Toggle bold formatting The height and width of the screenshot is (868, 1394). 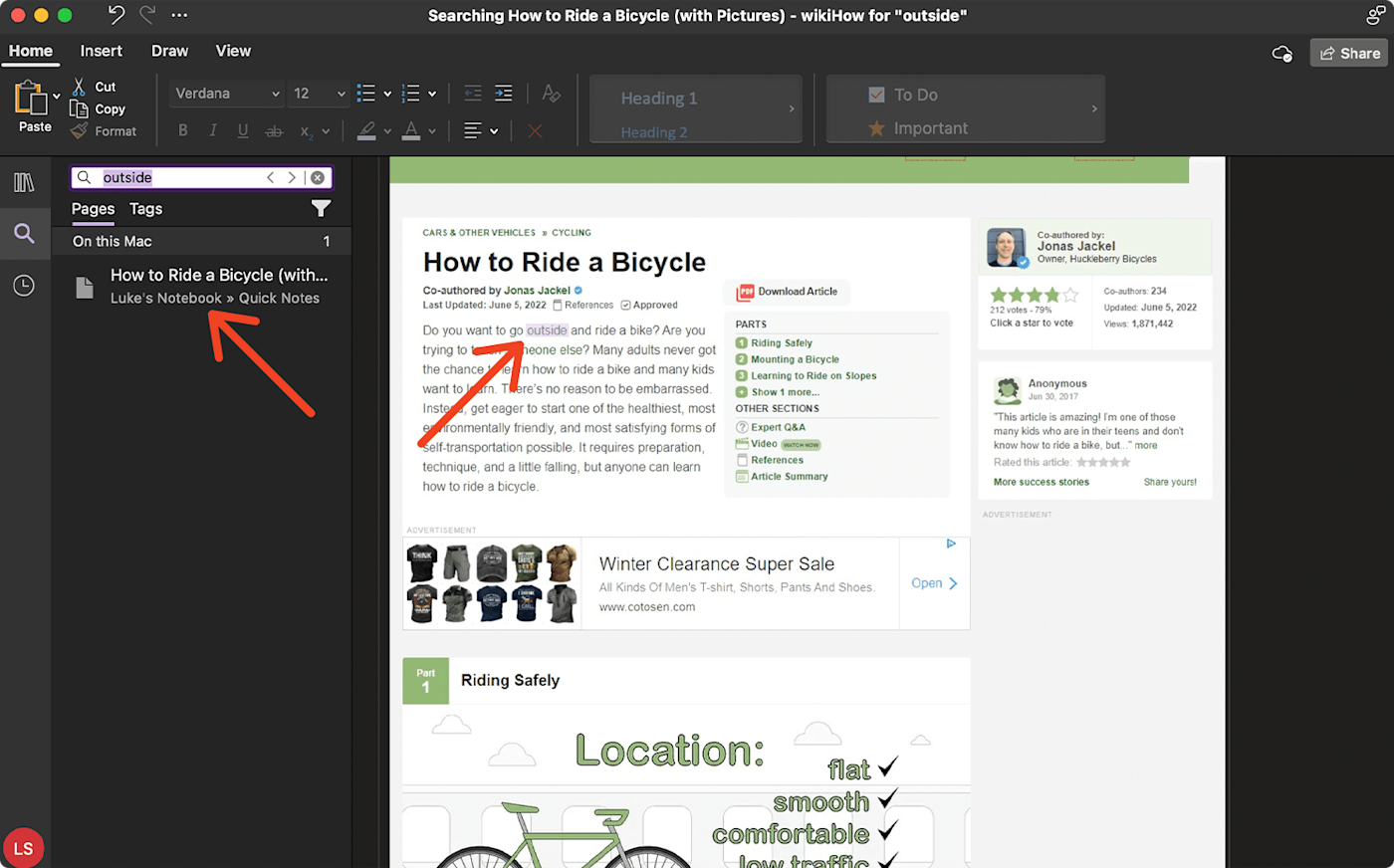183,130
